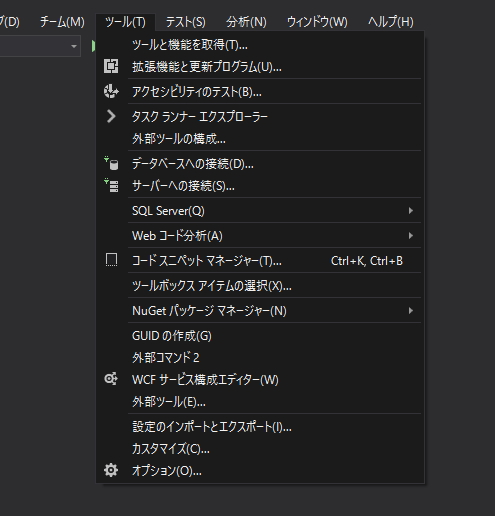Screen dimensions: 495x516
Task: Open the テスト(S) menu
Action: click(186, 22)
